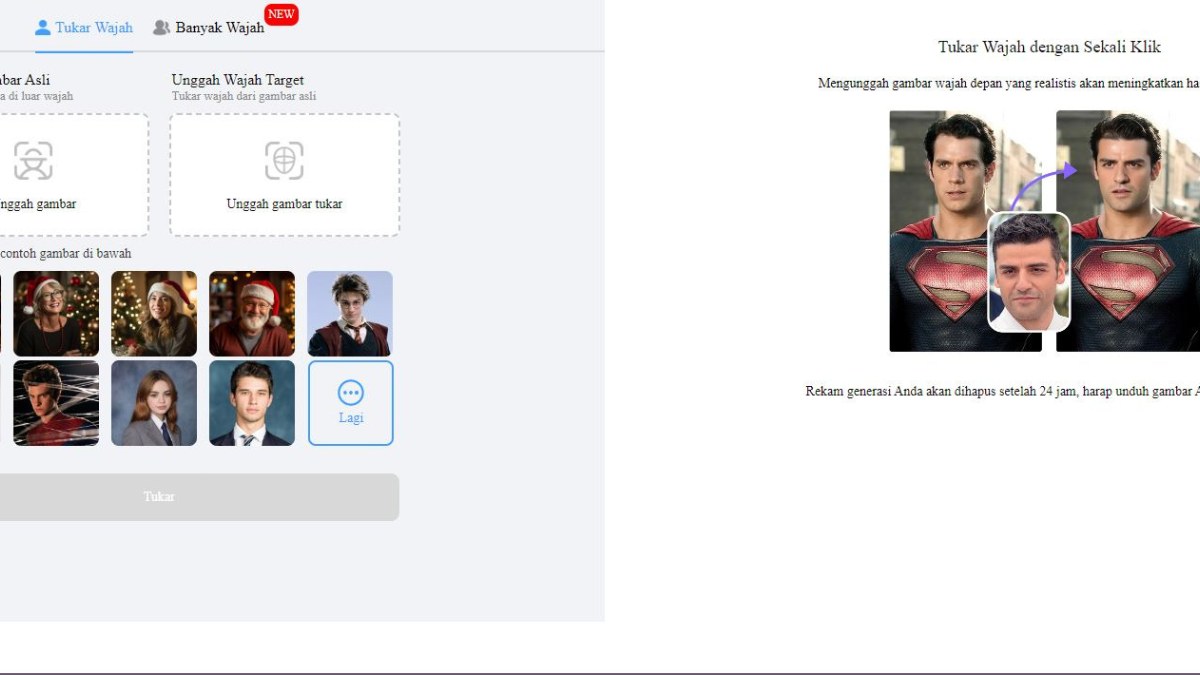Pick the young man in dark suit sample
This screenshot has height=675, width=1200.
[252, 403]
